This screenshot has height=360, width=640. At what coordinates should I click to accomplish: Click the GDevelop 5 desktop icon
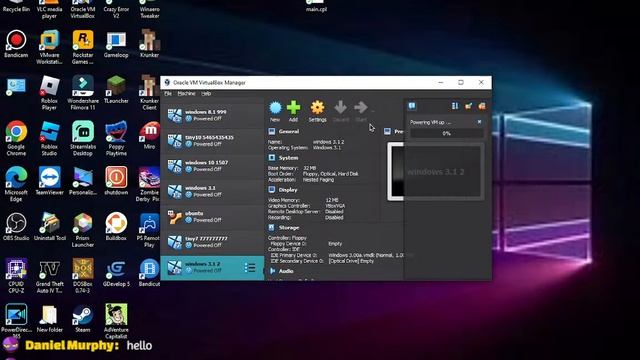116,273
